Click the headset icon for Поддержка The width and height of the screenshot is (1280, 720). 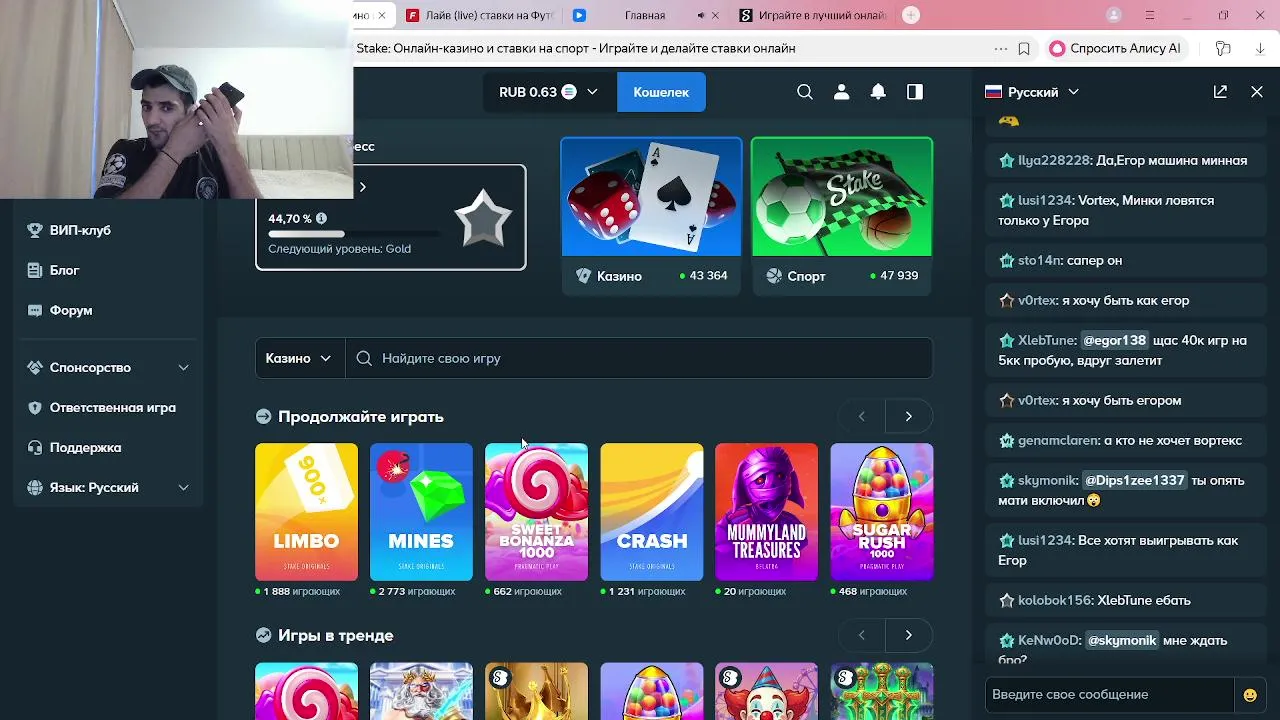pyautogui.click(x=35, y=447)
